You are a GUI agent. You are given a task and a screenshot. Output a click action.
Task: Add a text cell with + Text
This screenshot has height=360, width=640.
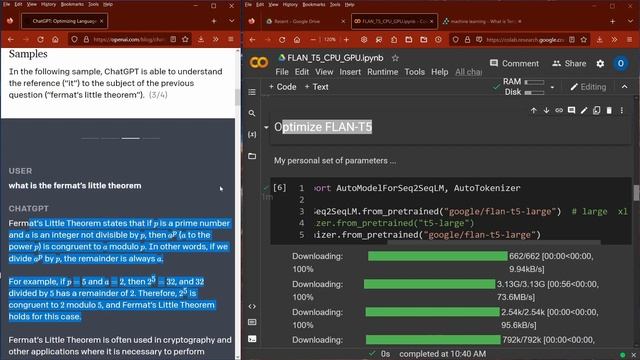[316, 87]
